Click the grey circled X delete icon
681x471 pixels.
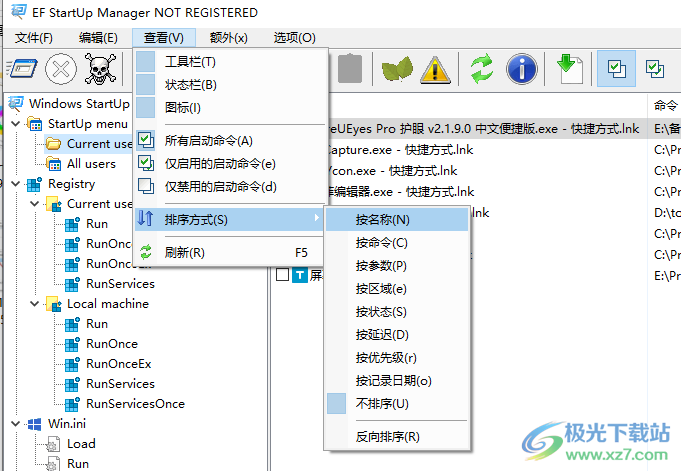click(x=61, y=69)
